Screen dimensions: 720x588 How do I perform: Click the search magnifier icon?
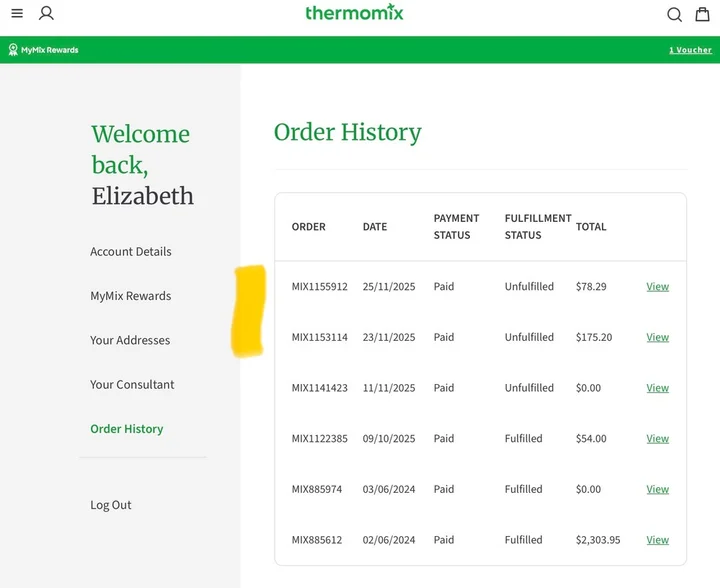coord(674,15)
